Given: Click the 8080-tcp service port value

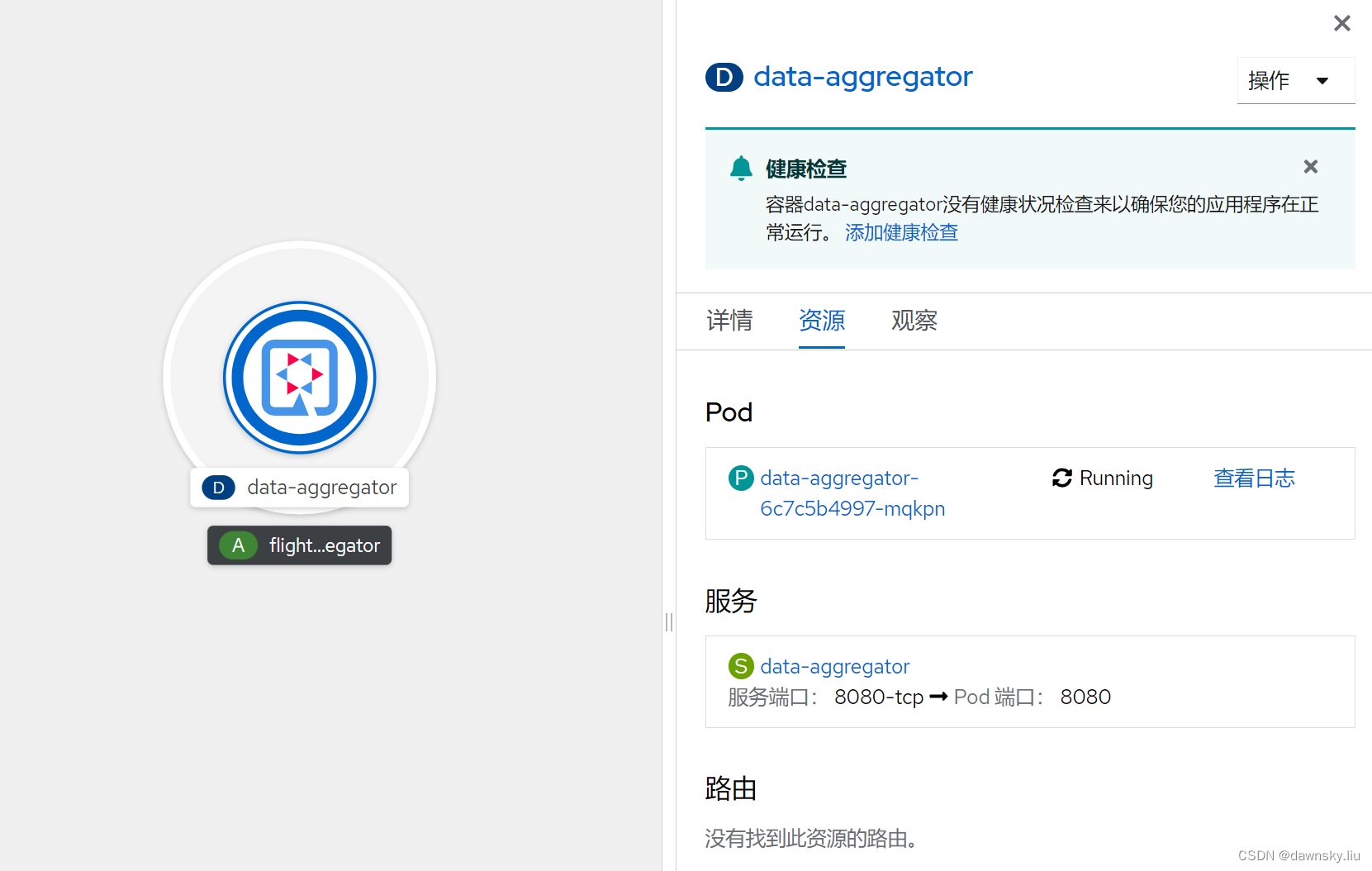Looking at the screenshot, I should (x=879, y=697).
